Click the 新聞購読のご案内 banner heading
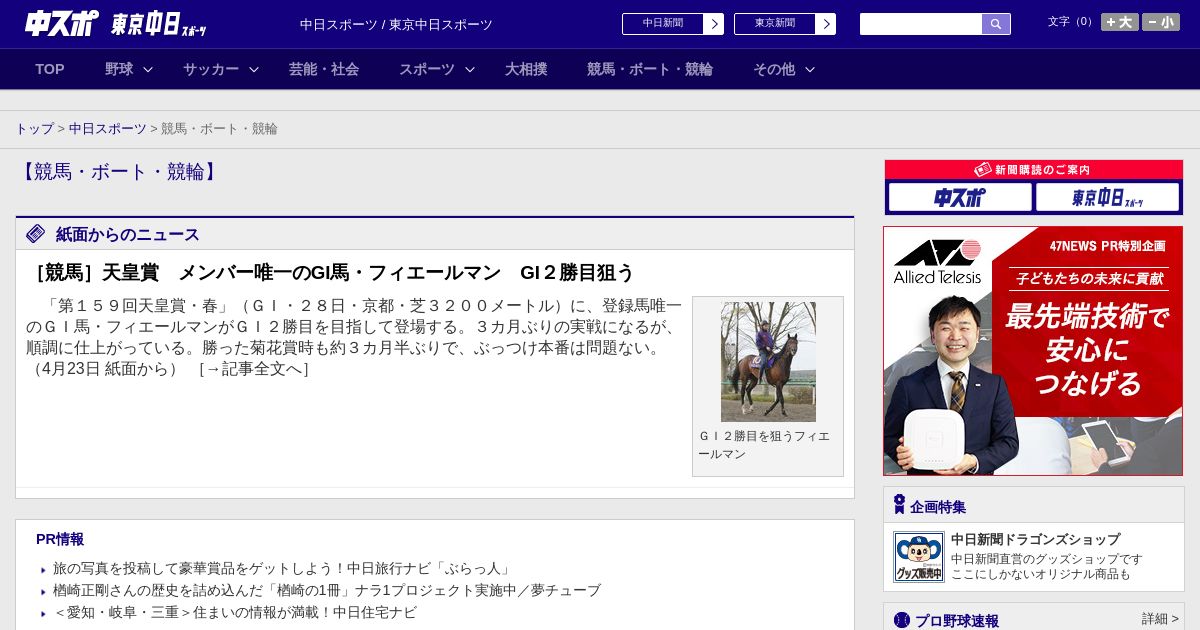 [1033, 170]
